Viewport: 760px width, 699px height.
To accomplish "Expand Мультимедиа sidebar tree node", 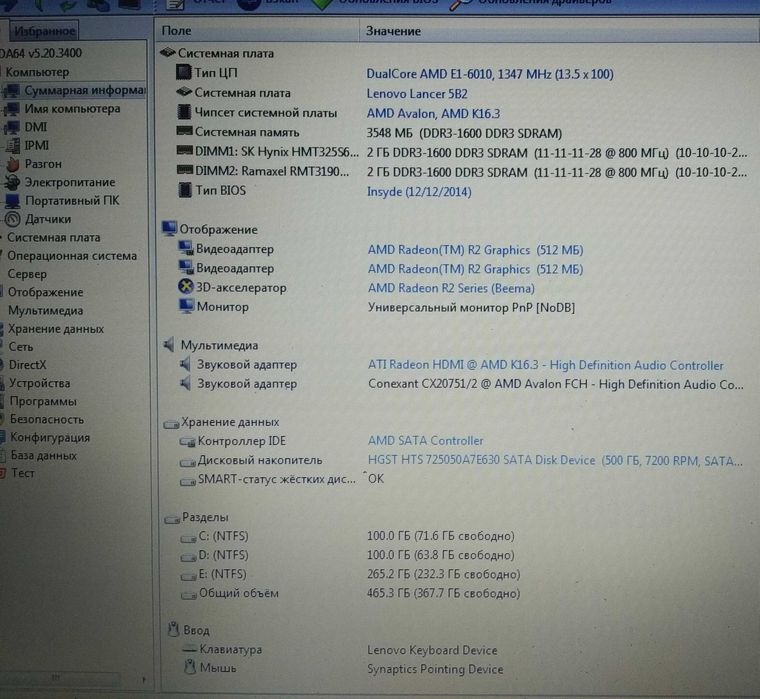I will coord(45,310).
